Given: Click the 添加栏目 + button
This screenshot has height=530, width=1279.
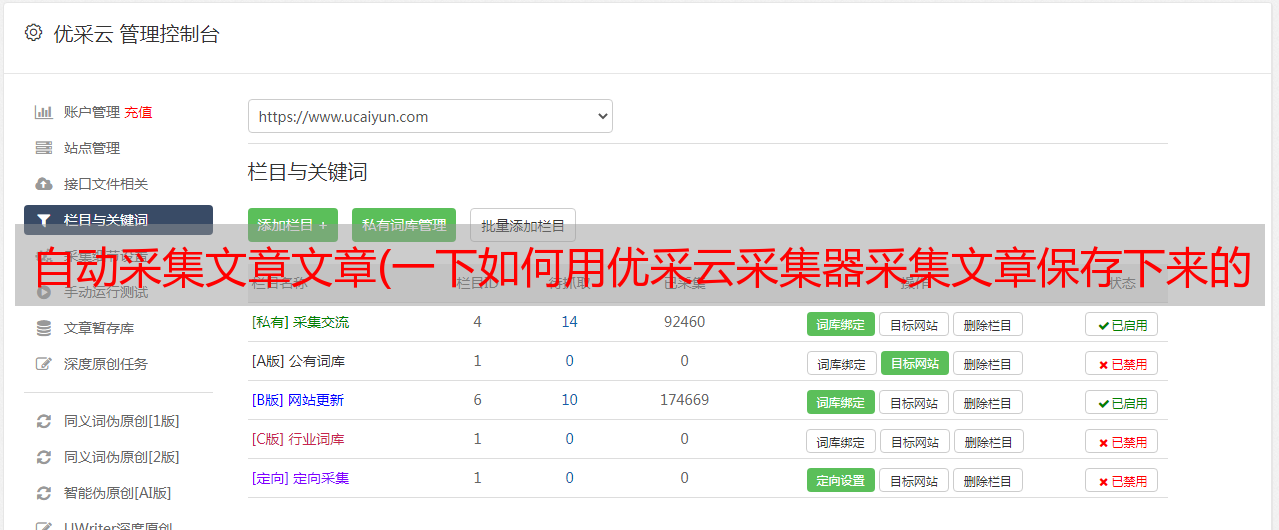Looking at the screenshot, I should (292, 225).
